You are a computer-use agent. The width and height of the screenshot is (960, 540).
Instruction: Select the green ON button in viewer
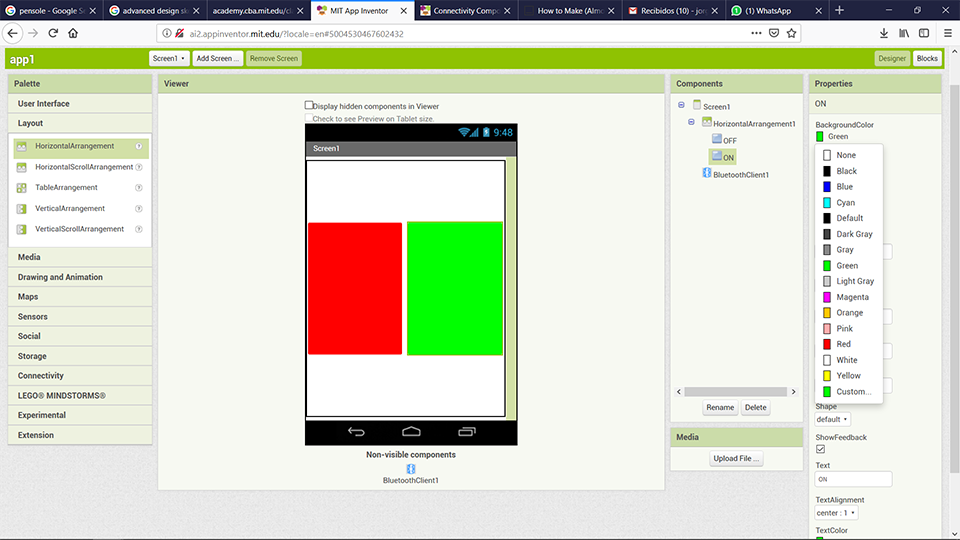pyautogui.click(x=455, y=288)
